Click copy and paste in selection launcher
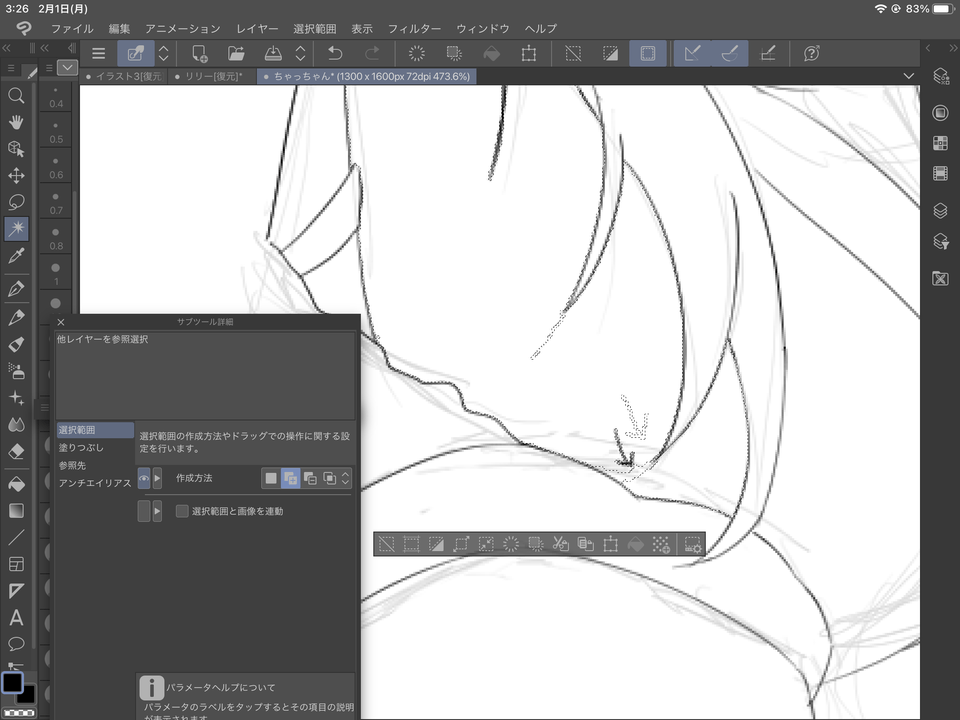 coord(586,544)
